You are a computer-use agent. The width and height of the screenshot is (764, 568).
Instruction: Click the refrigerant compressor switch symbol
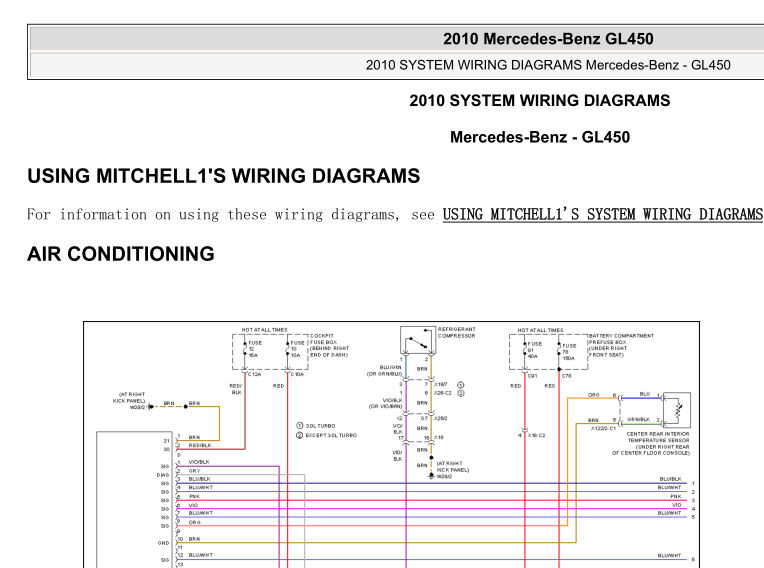click(418, 341)
